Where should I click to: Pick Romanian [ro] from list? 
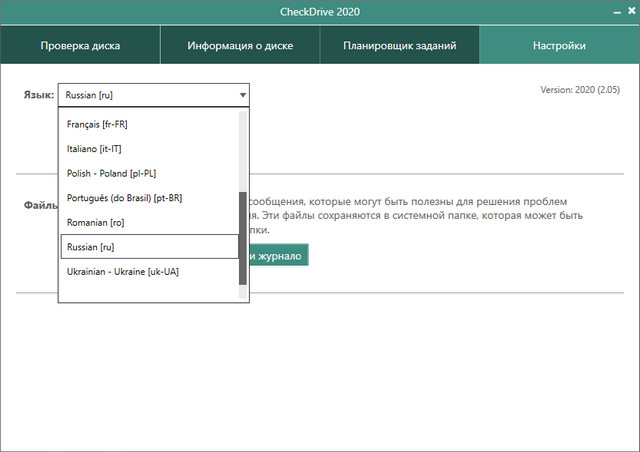tap(149, 222)
